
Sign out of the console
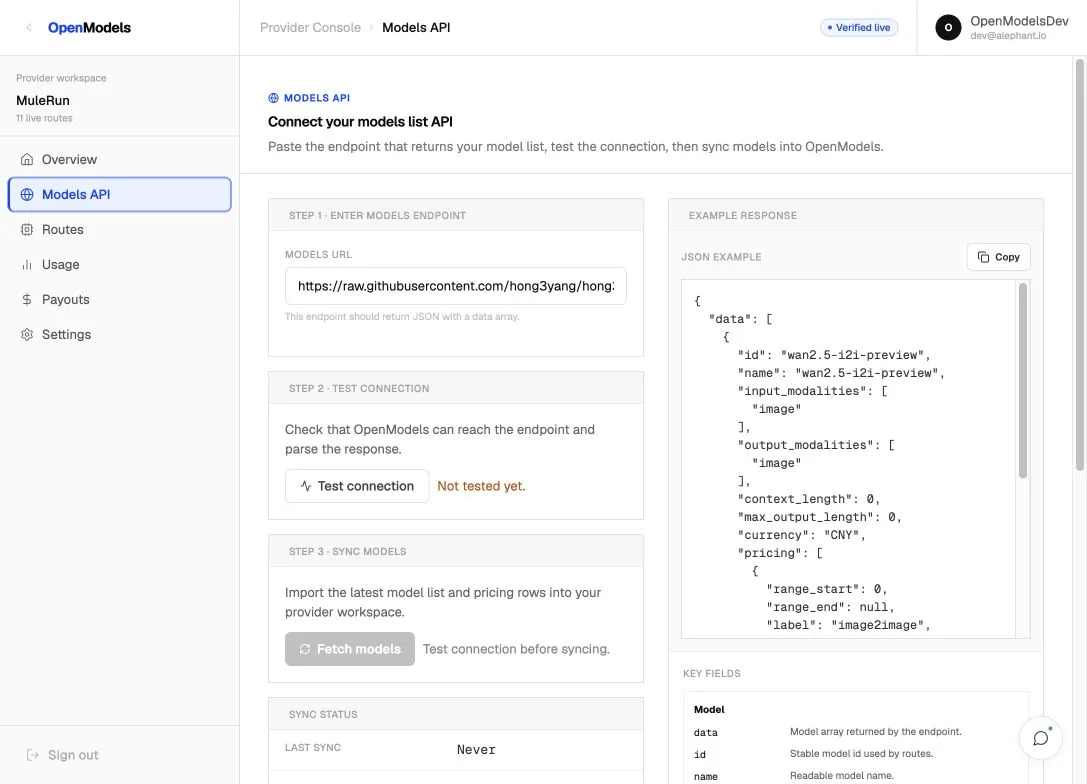click(62, 755)
